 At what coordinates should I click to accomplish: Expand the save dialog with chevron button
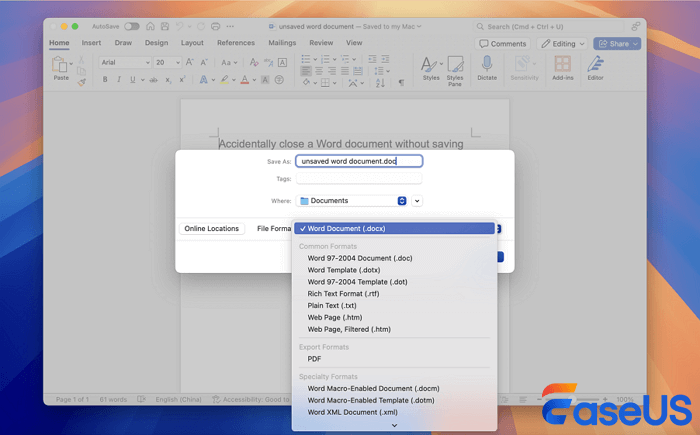[417, 201]
